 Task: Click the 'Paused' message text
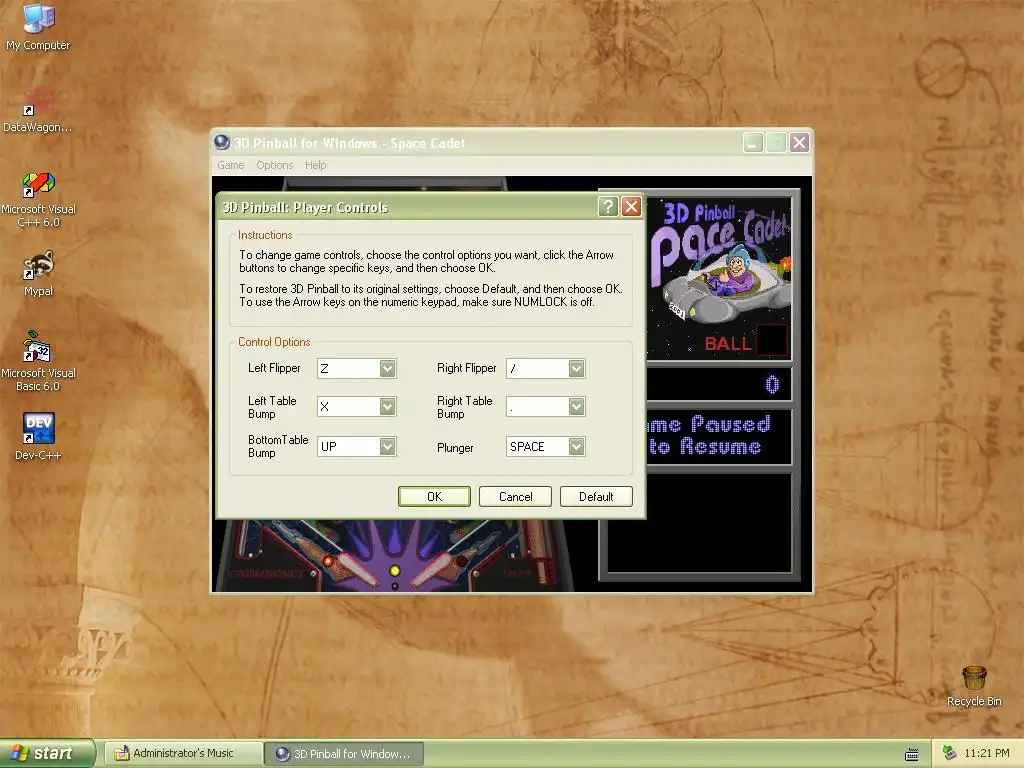coord(730,424)
